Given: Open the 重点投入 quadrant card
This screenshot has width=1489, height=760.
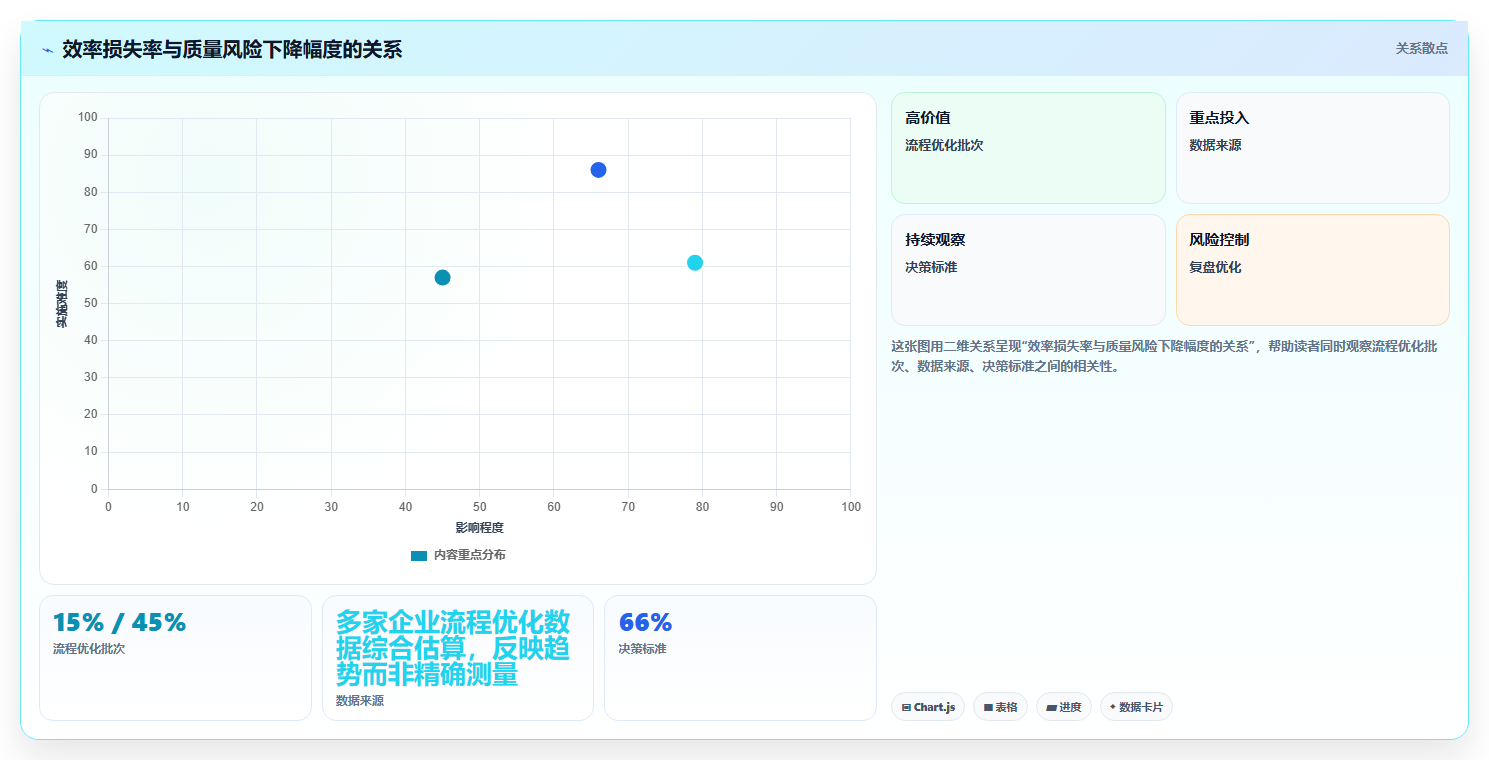Looking at the screenshot, I should click(1312, 148).
